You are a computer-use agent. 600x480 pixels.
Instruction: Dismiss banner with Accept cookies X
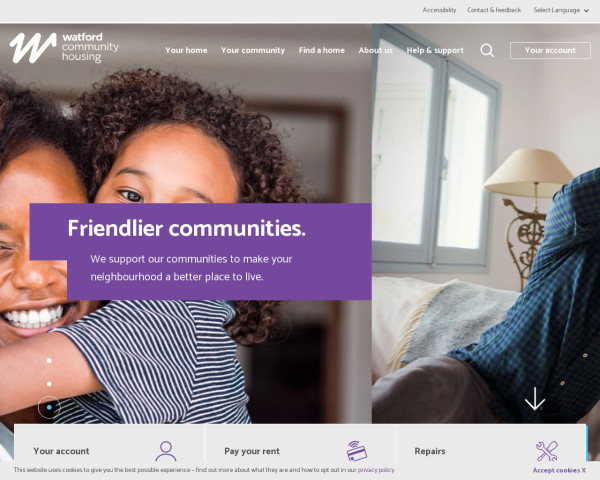(x=559, y=470)
